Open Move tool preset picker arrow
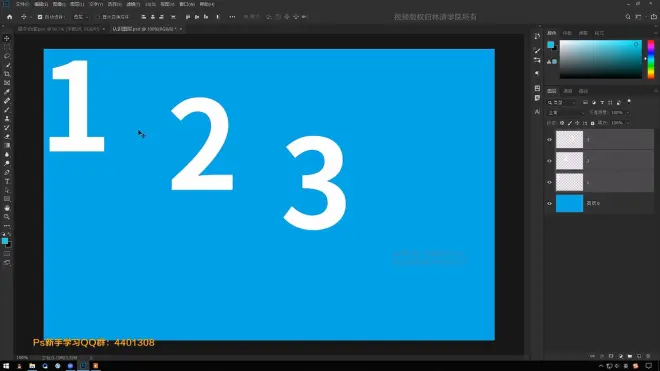Screen dimensions: 660x371 pos(31,17)
